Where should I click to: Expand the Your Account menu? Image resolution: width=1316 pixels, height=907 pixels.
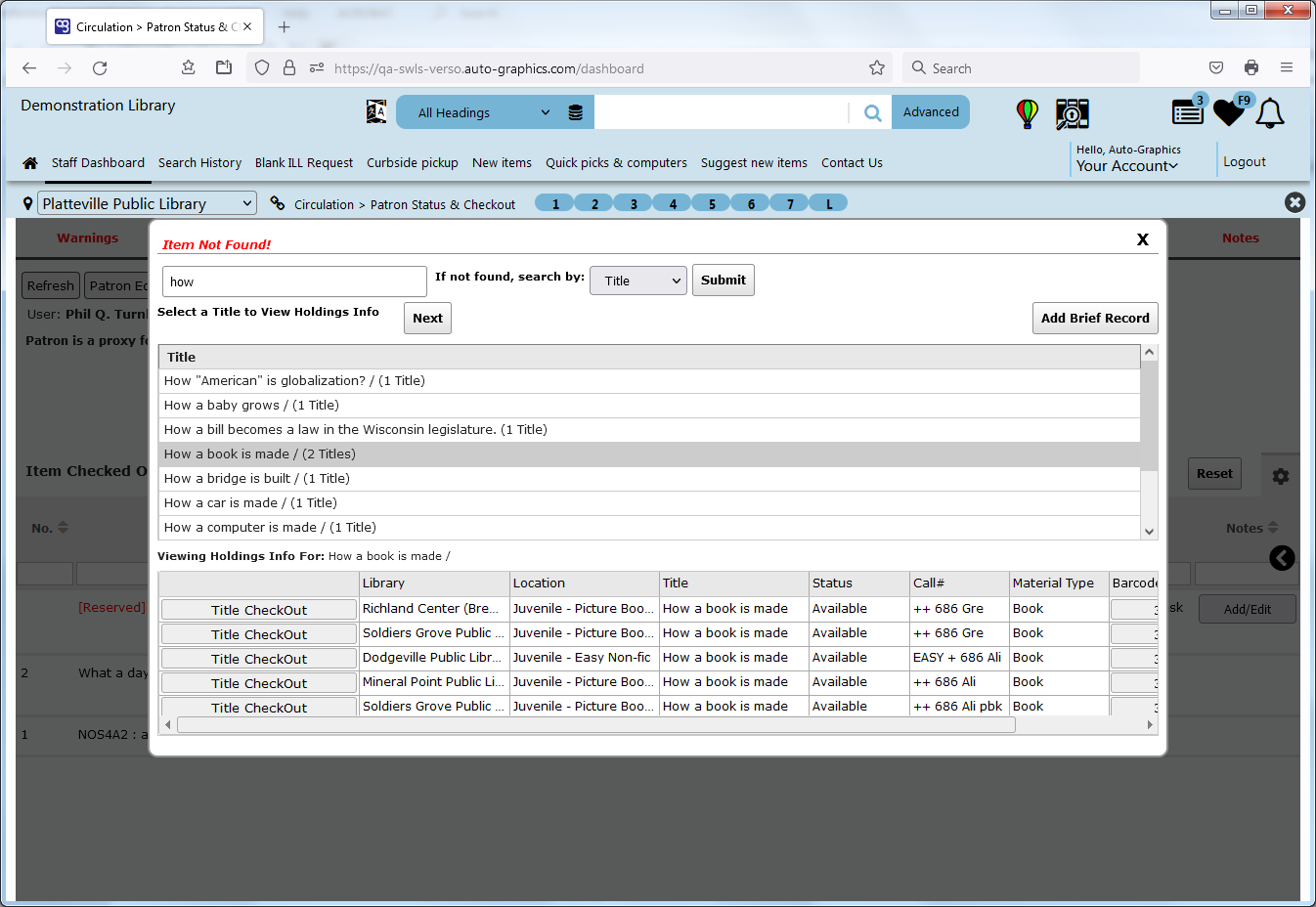tap(1126, 166)
